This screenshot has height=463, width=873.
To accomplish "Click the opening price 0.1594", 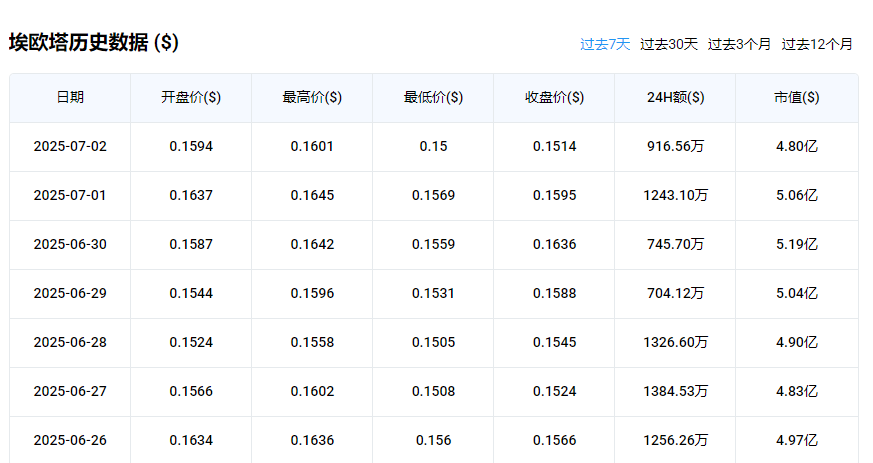I will [191, 146].
